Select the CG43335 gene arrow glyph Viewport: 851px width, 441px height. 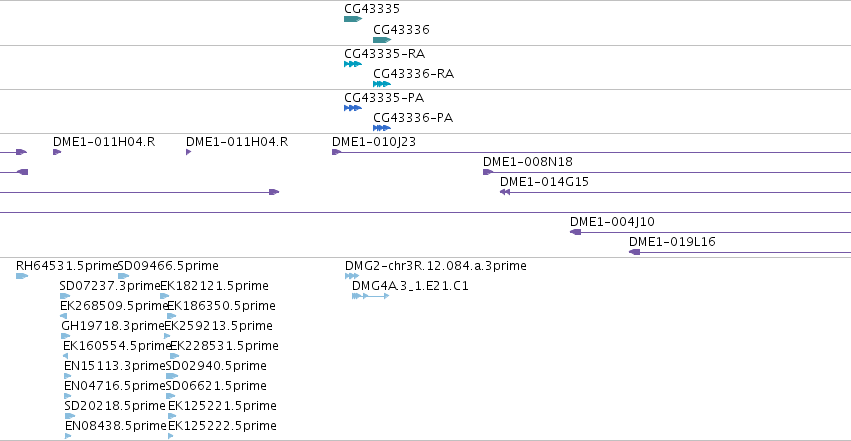pyautogui.click(x=353, y=19)
